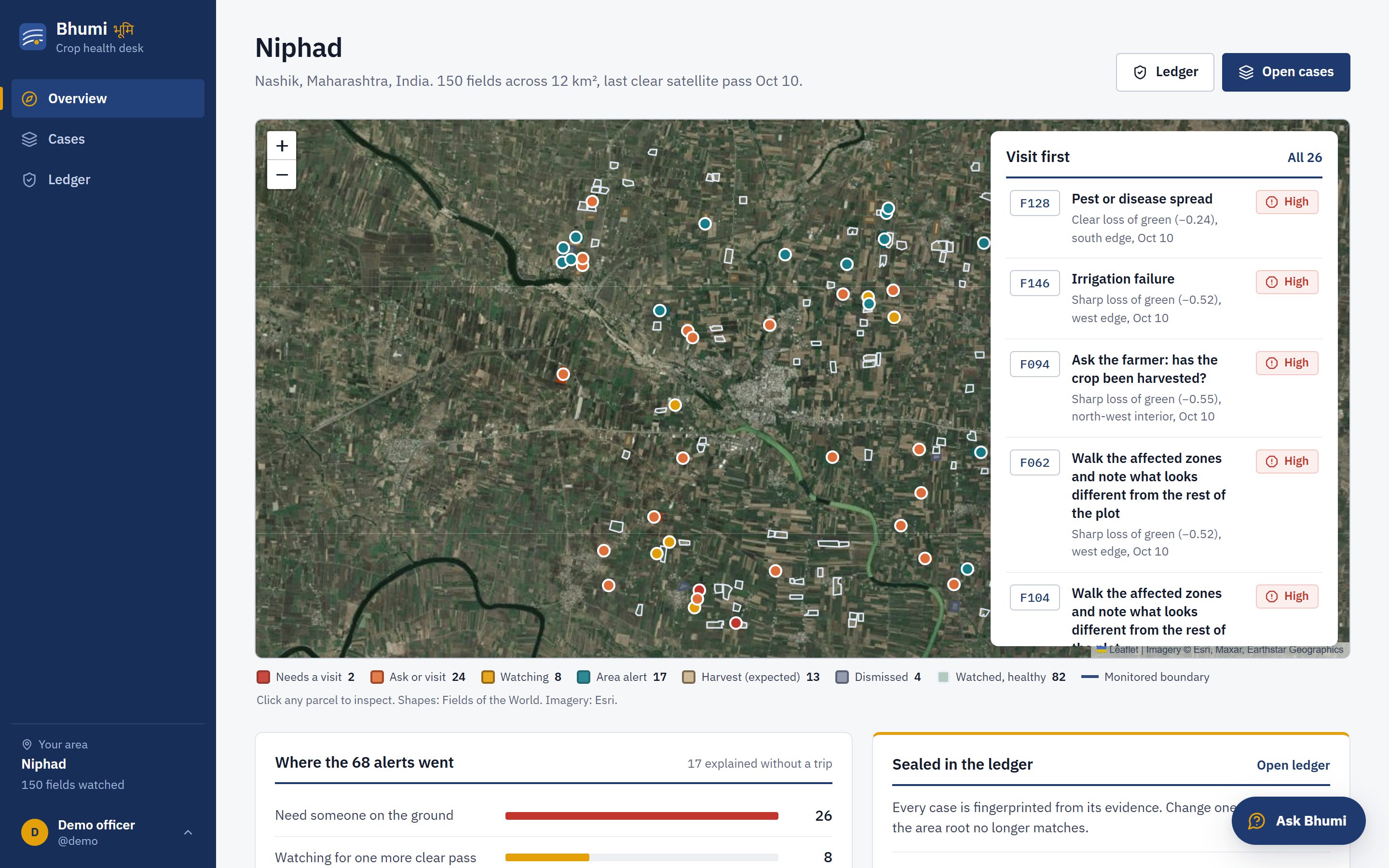
Task: Open Ledger in the sidebar
Action: [108, 179]
